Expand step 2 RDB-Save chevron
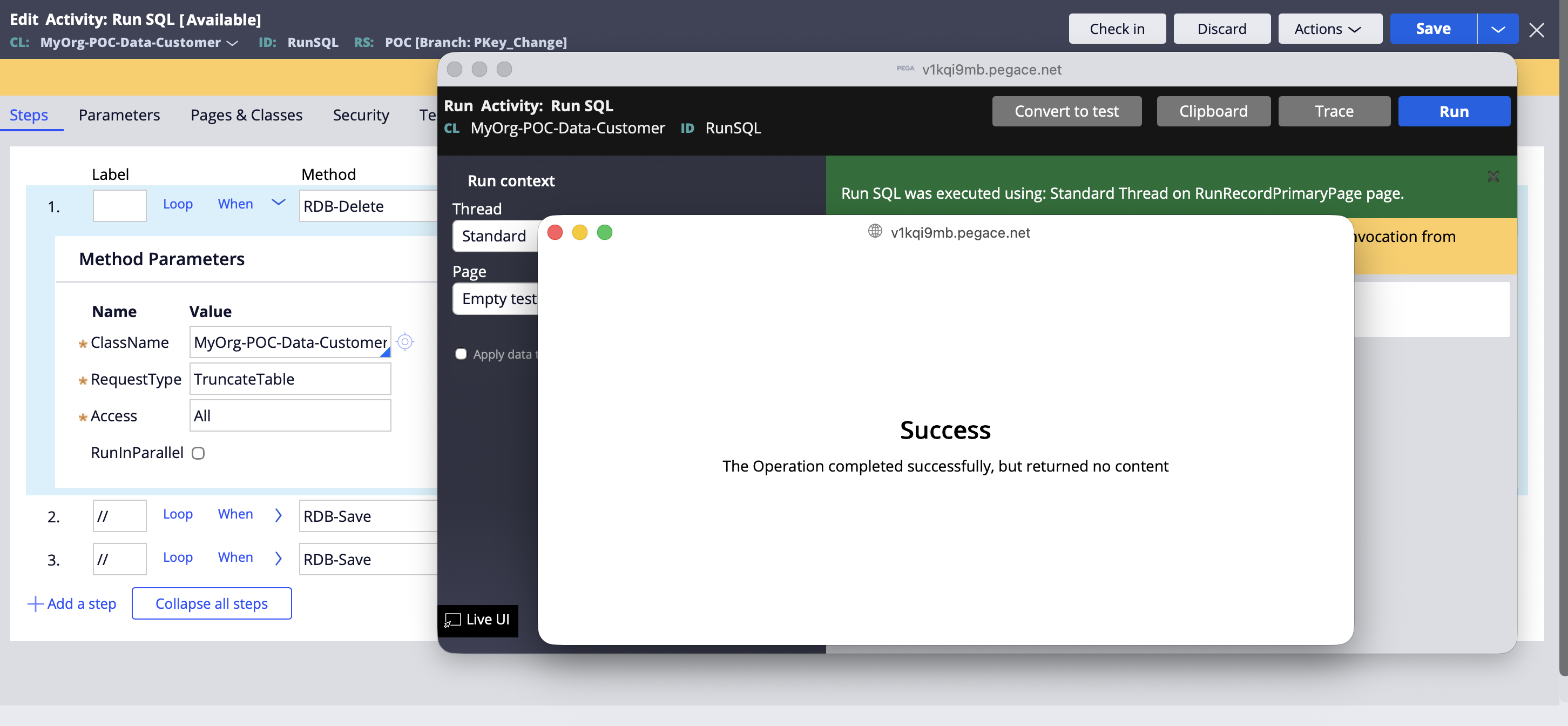Viewport: 1568px width, 726px height. 278,515
